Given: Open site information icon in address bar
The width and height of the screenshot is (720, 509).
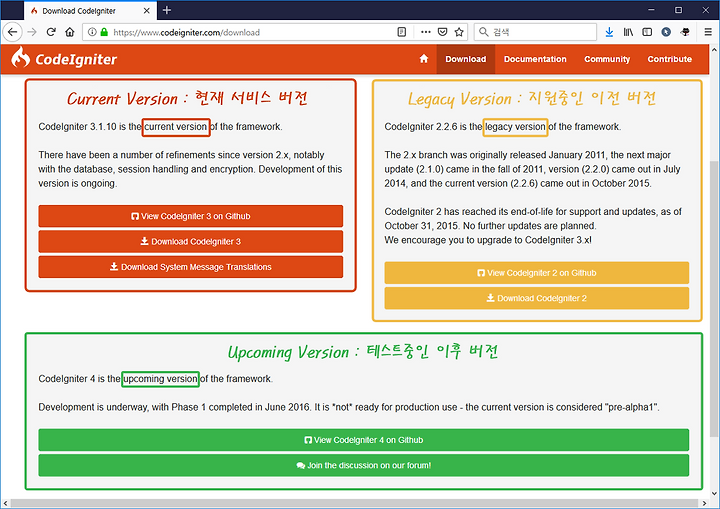Looking at the screenshot, I should pyautogui.click(x=92, y=32).
